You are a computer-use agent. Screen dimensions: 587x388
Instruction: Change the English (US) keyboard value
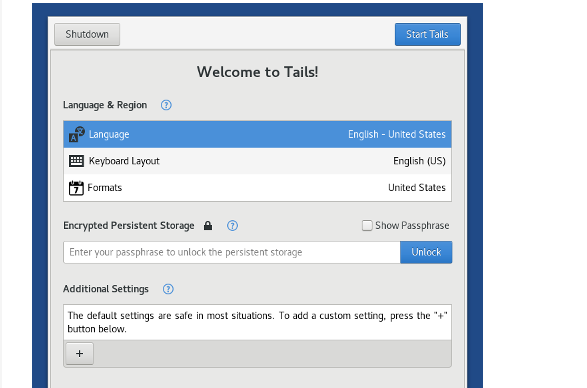coord(419,161)
